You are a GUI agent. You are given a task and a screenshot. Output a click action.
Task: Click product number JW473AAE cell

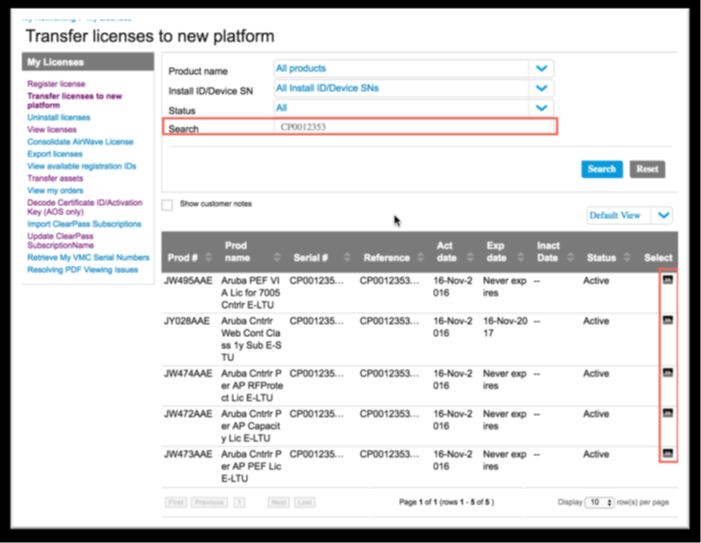(188, 454)
